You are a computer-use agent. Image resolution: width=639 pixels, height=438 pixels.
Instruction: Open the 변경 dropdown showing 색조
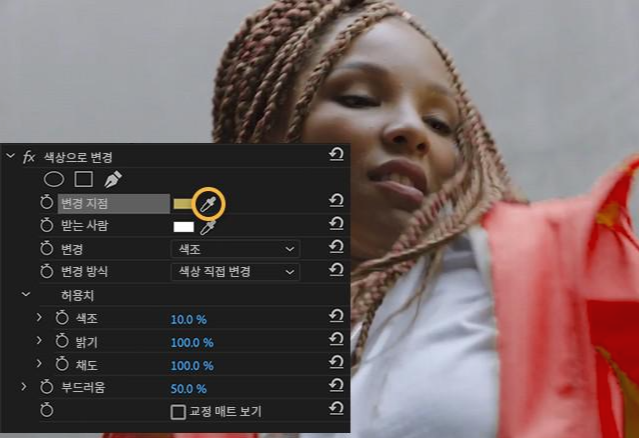point(235,249)
